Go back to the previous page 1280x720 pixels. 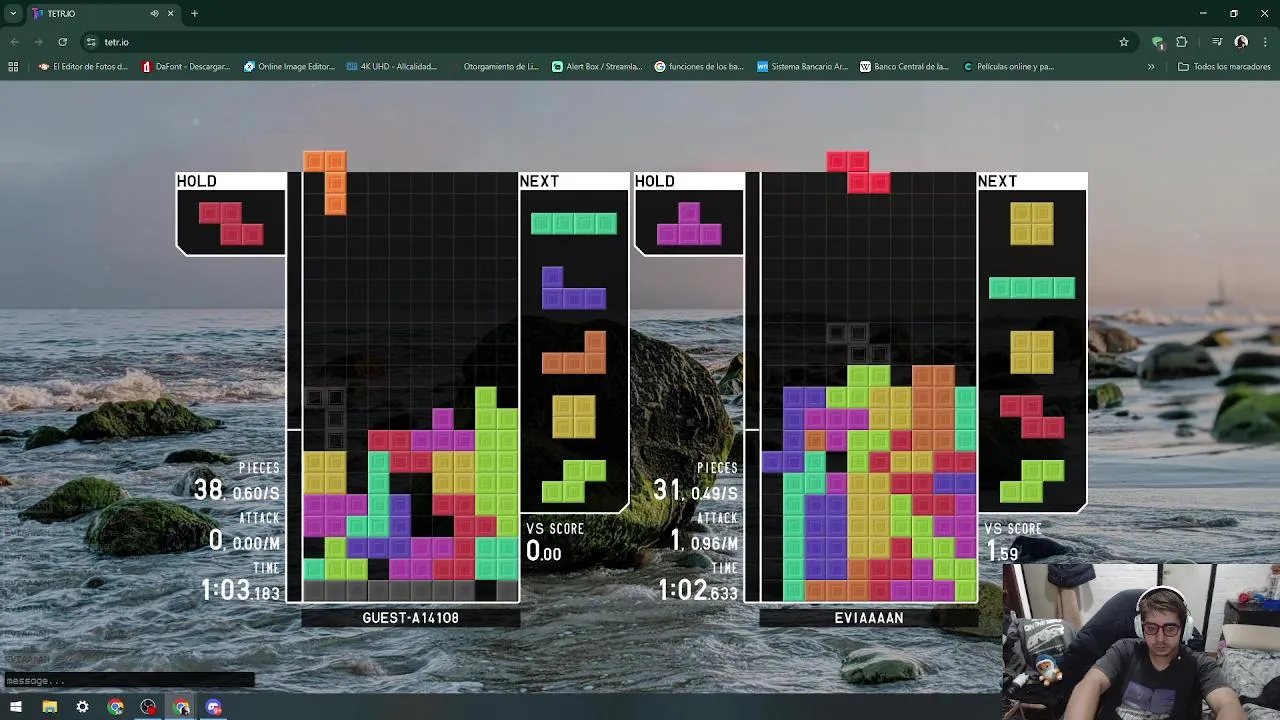click(x=15, y=42)
